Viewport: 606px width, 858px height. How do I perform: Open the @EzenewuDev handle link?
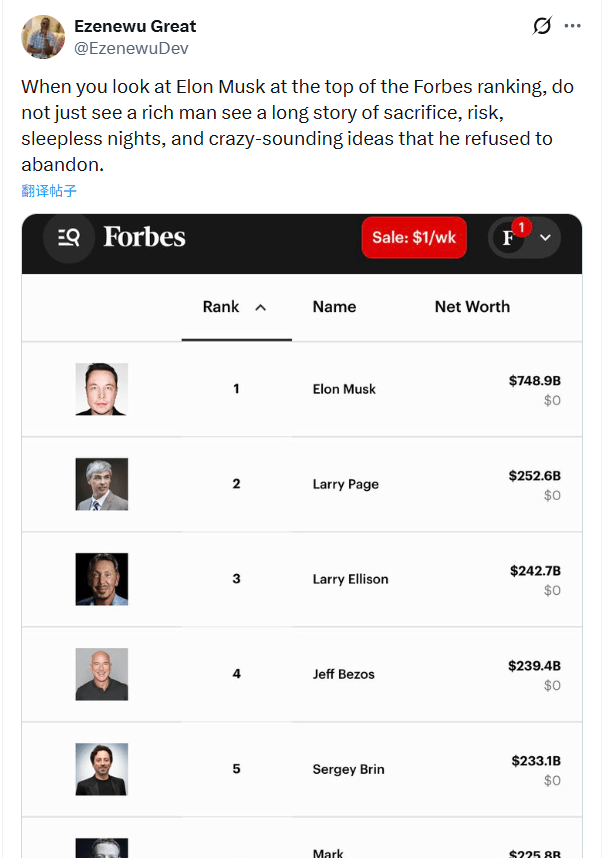[131, 48]
